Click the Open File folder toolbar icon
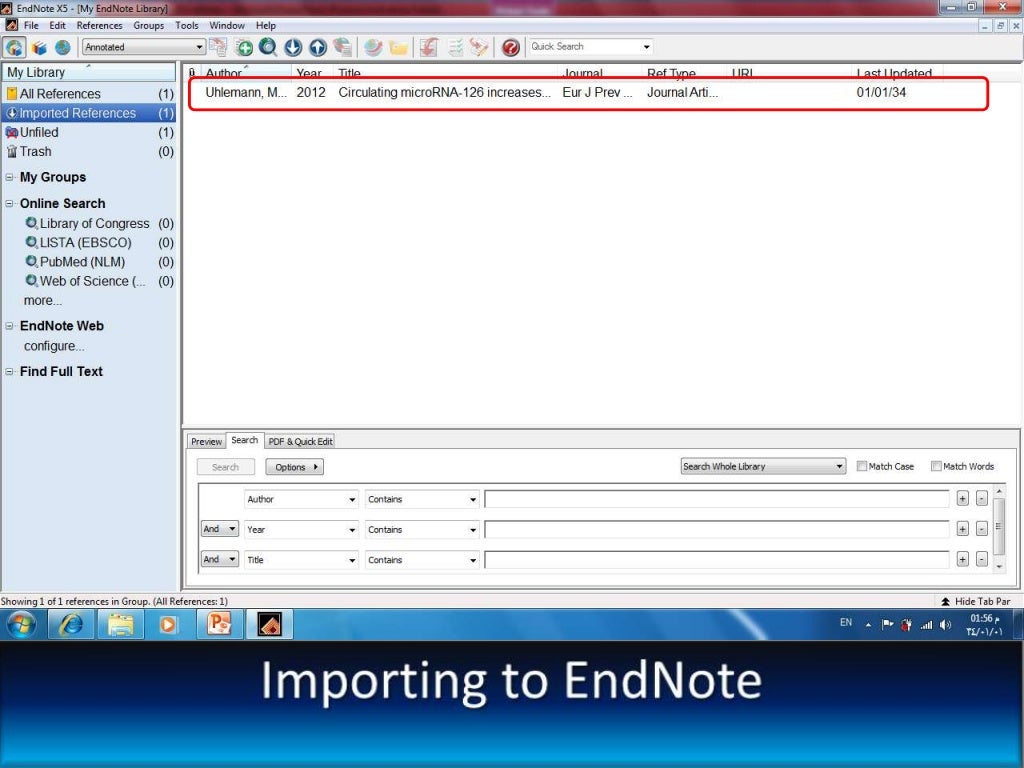 (x=398, y=47)
